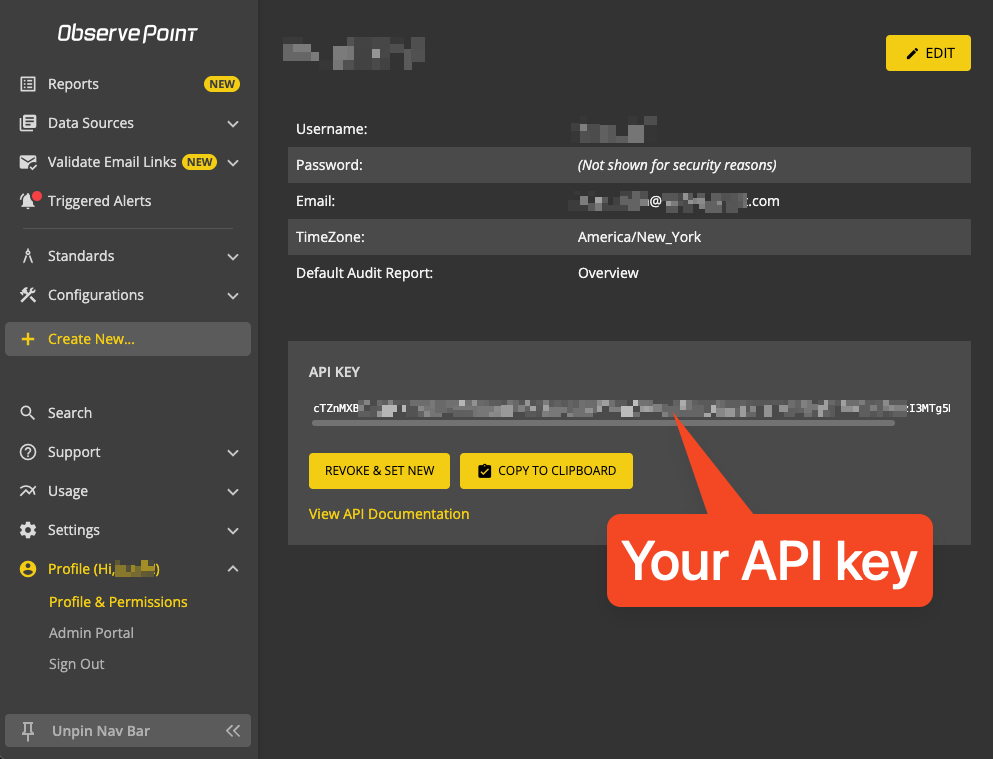Screen dimensions: 993x759
Task: Click the Profile avatar icon
Action: [28, 569]
